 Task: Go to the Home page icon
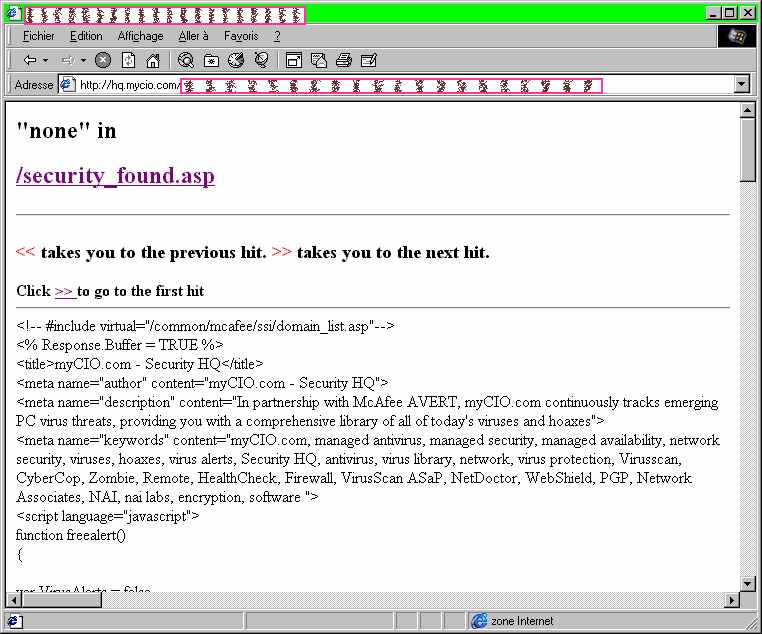click(x=153, y=61)
